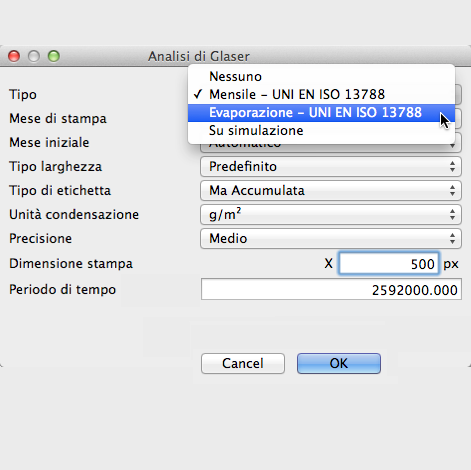
Task: Select Evaporazione – UNI EN ISO 13788 option
Action: point(321,113)
